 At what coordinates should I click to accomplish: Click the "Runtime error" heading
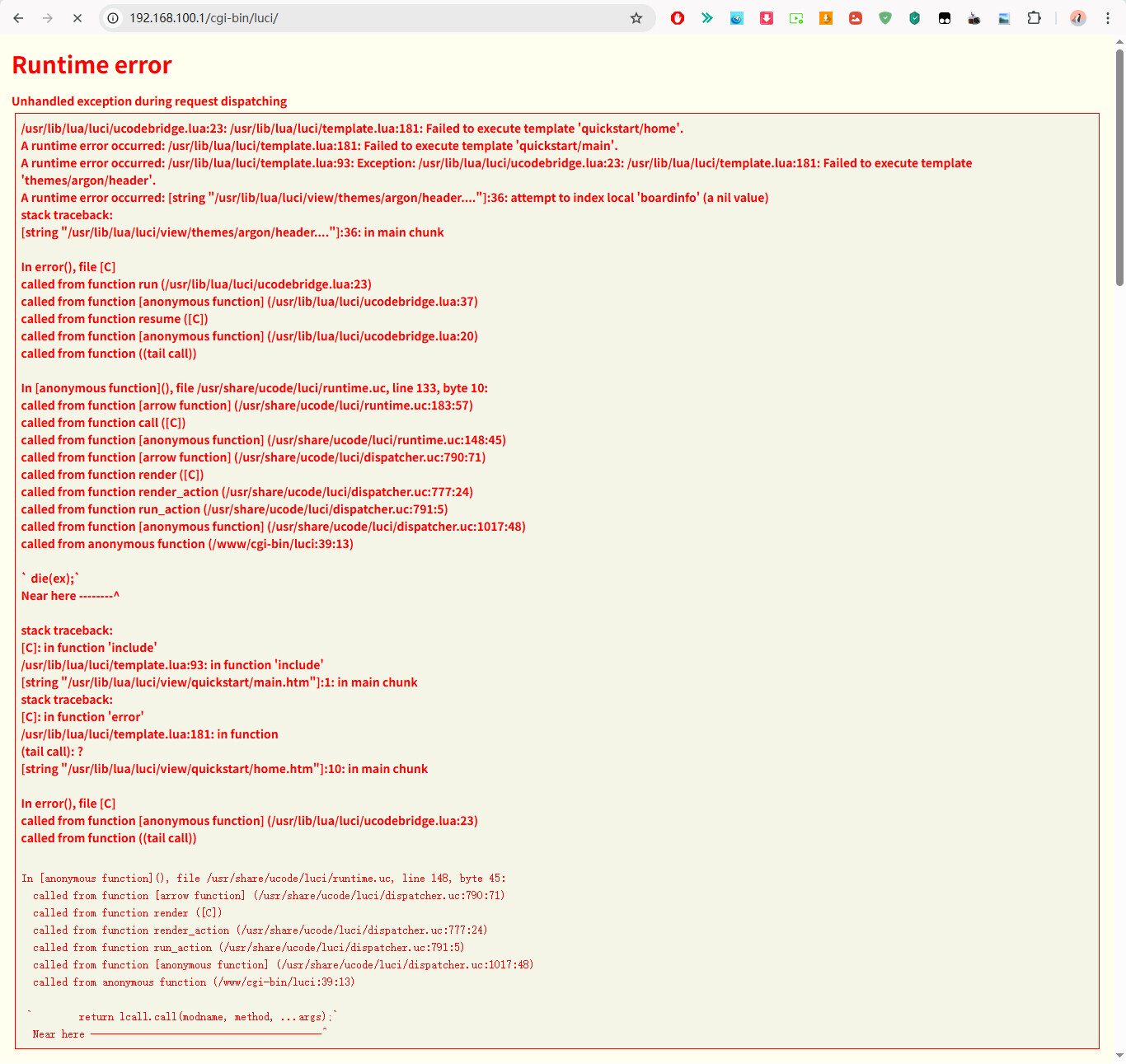[92, 65]
